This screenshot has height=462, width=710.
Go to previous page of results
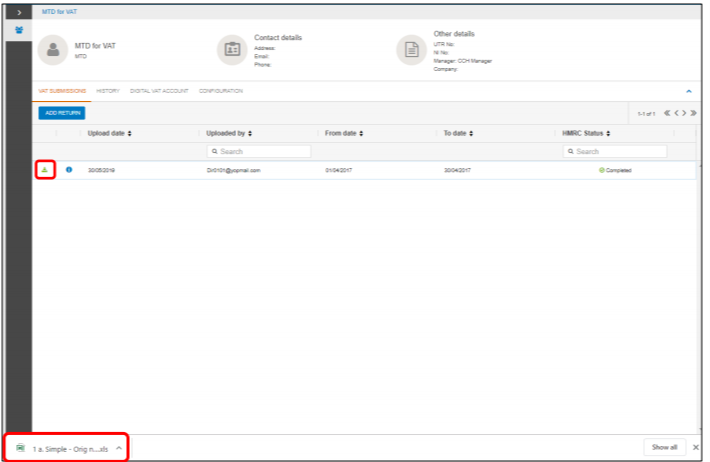(x=676, y=113)
